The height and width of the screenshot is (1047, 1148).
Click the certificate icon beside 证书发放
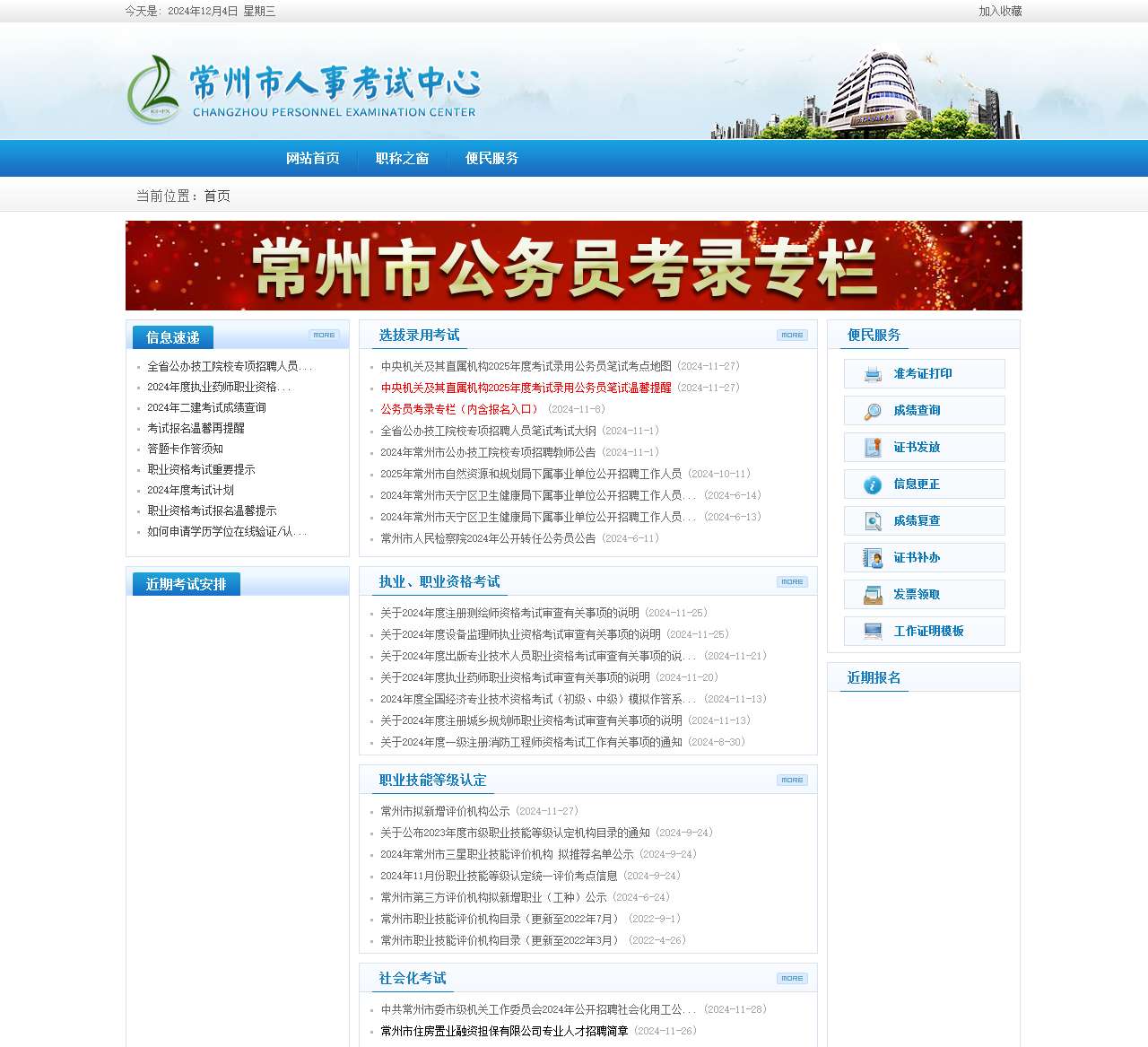click(873, 448)
